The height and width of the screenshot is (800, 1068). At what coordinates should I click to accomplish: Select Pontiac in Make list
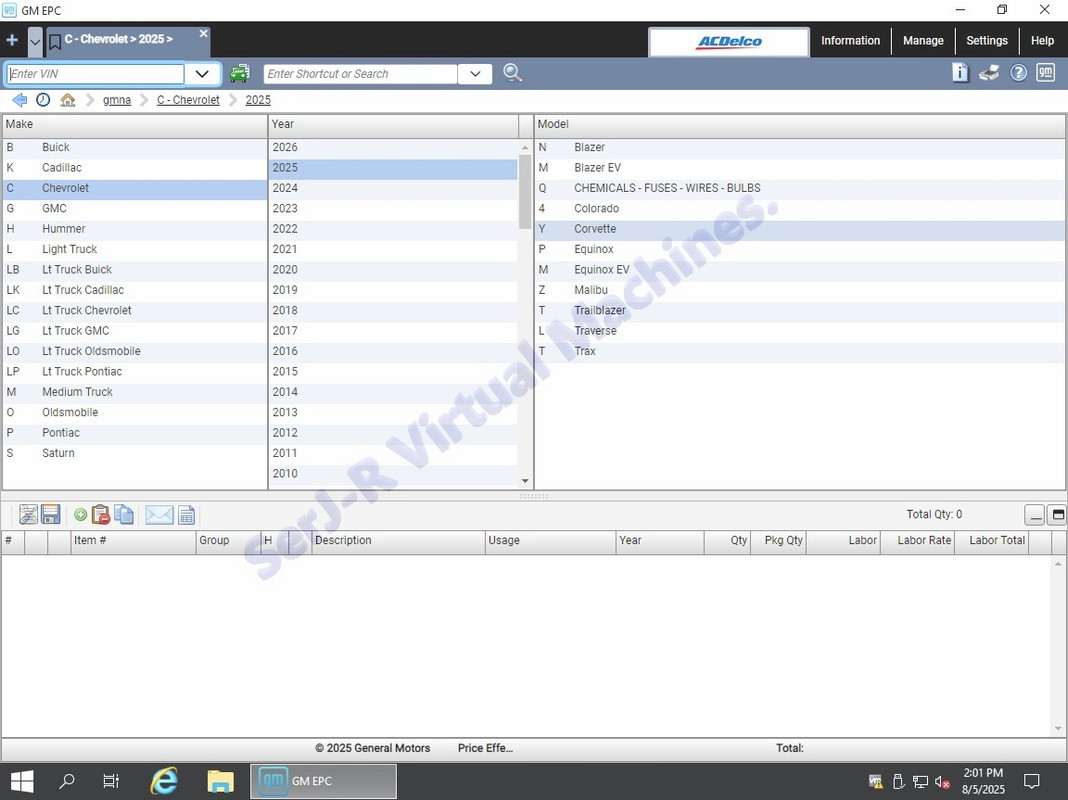click(135, 433)
